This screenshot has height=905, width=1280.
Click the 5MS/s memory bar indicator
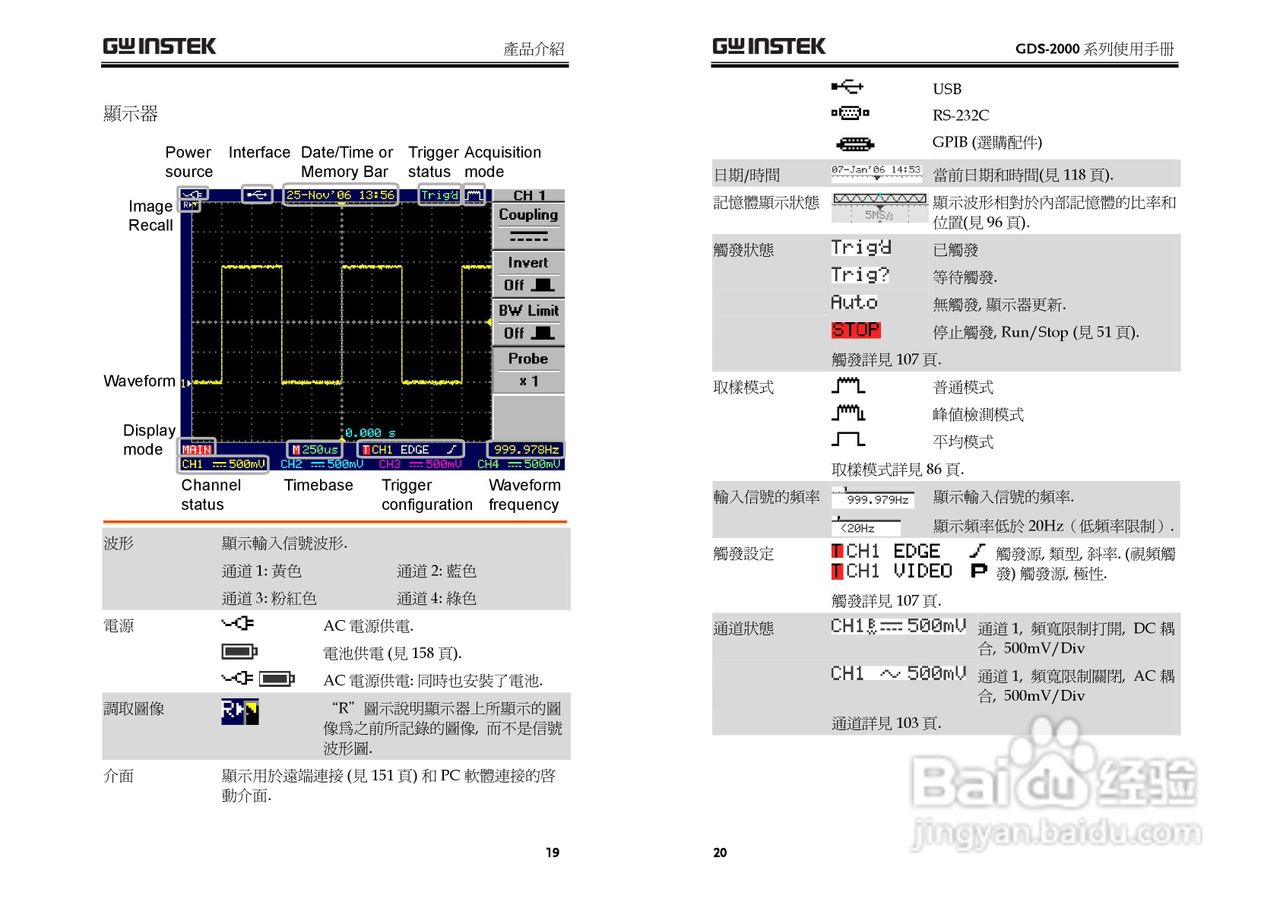coord(878,205)
